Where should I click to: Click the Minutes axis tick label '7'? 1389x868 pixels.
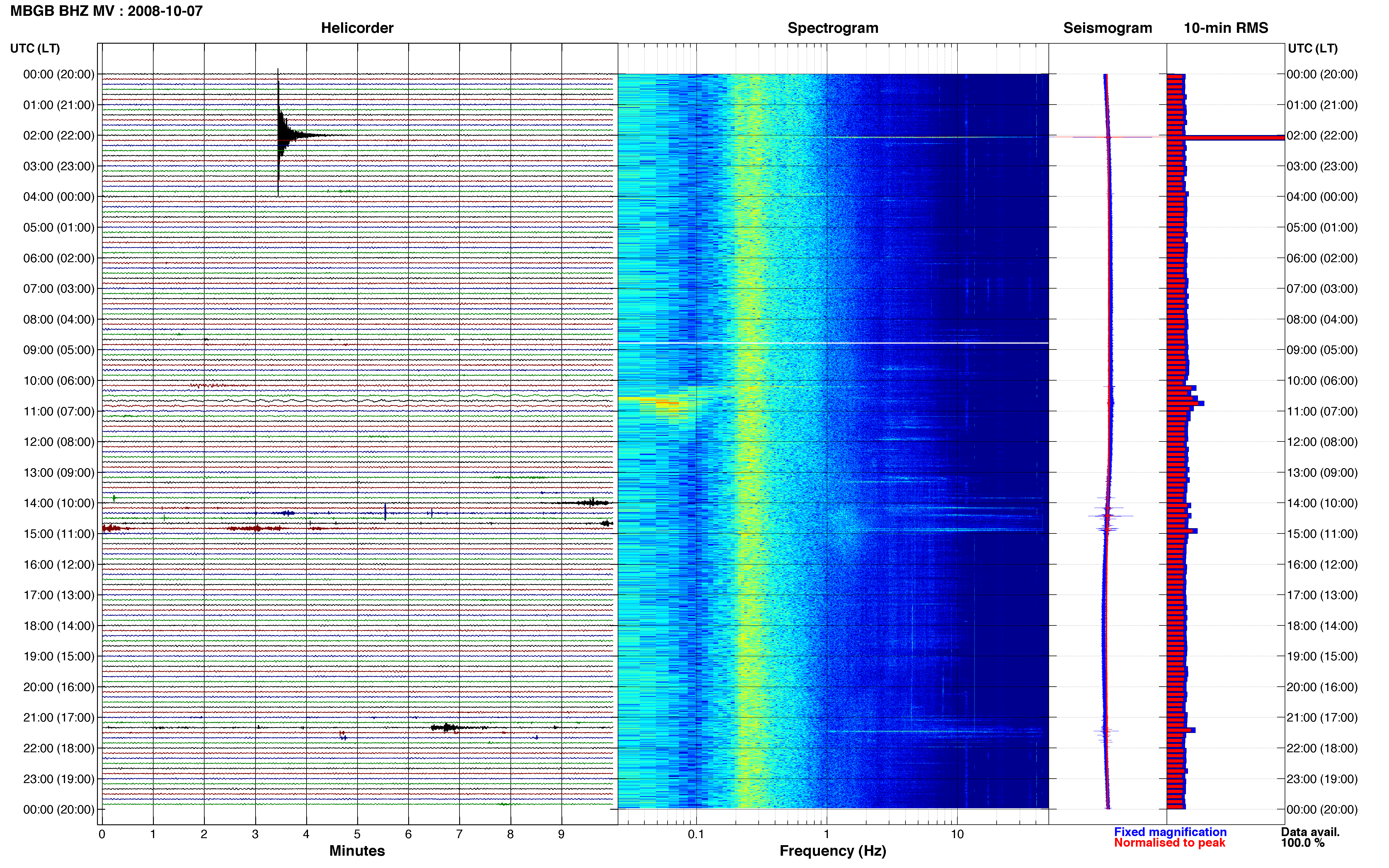click(x=459, y=834)
